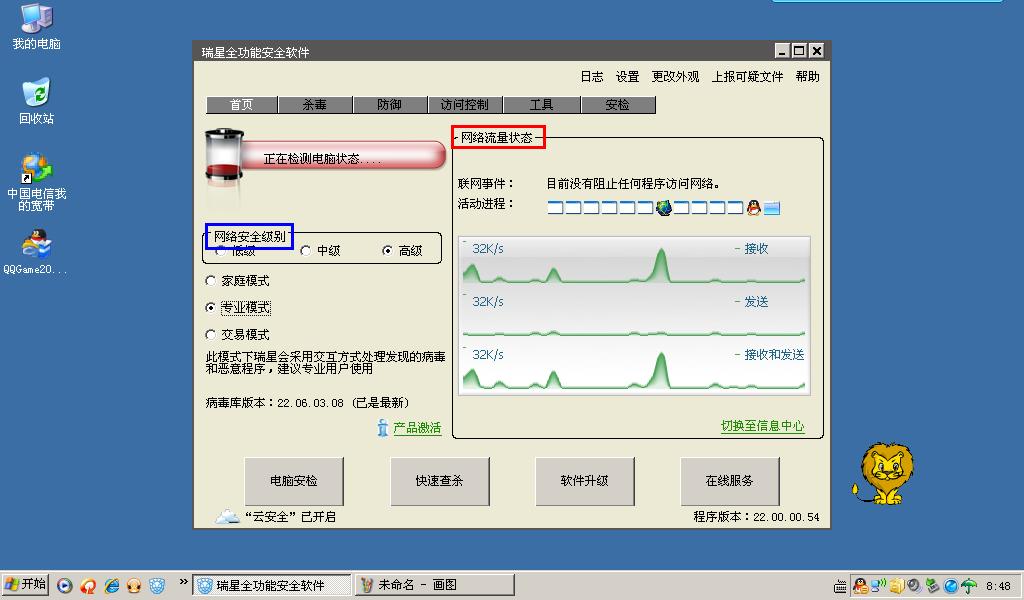Choose 专业模式 radio option
This screenshot has height=600, width=1024.
[210, 308]
